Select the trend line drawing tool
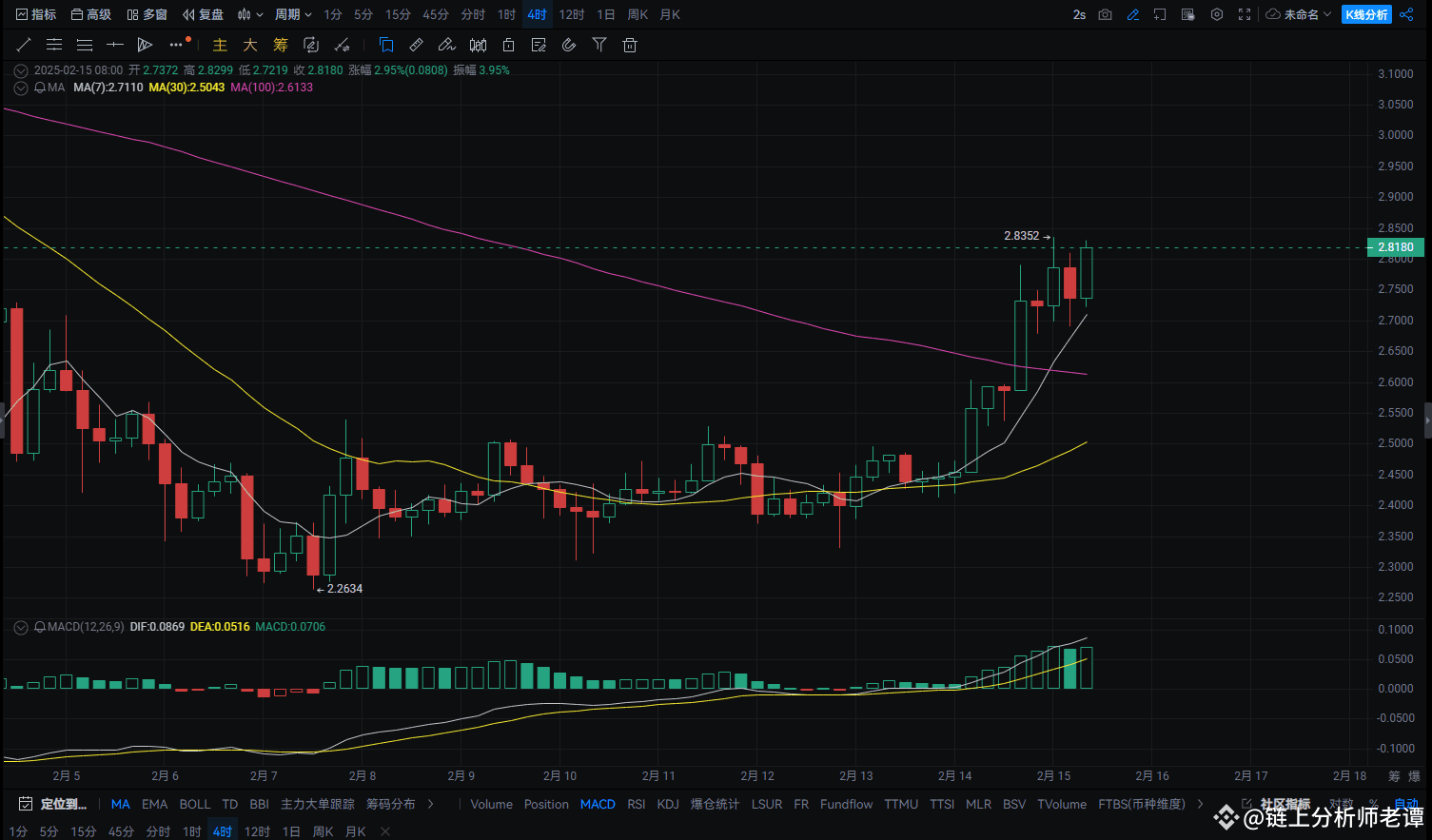 click(x=24, y=45)
